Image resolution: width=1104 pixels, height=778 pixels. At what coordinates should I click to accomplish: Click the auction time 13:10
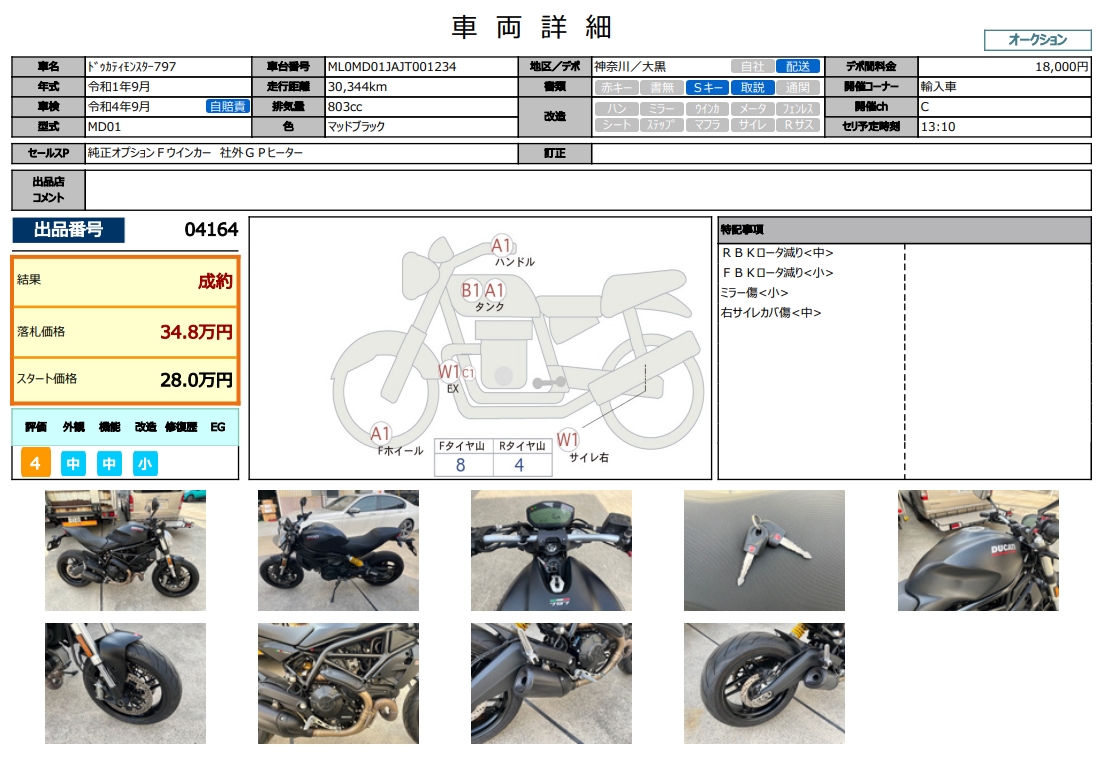click(938, 127)
